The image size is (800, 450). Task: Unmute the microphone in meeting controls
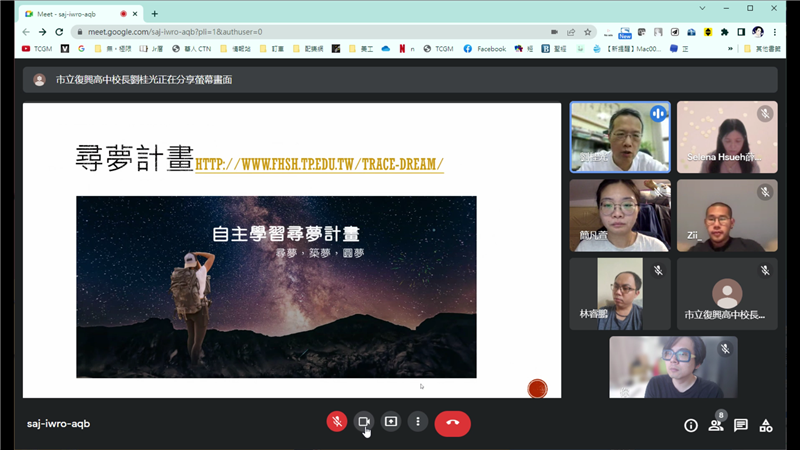[337, 422]
